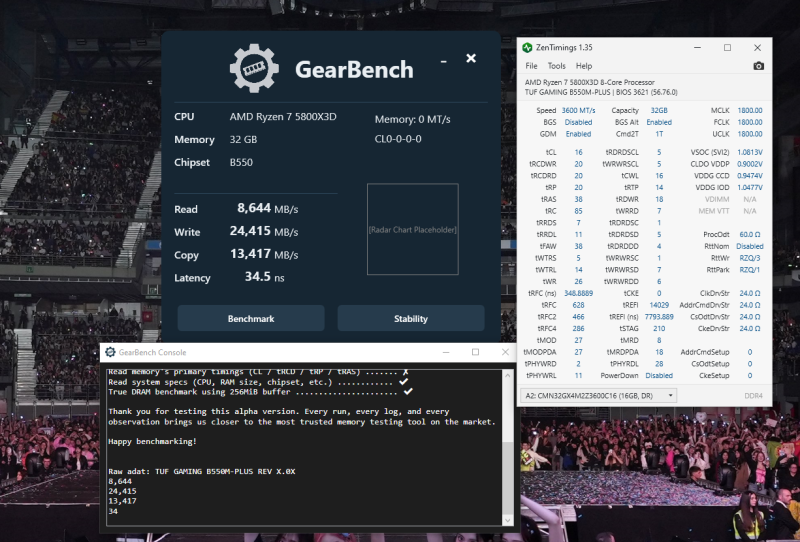The height and width of the screenshot is (542, 800).
Task: Minimize the ZenTimings window
Action: point(697,47)
